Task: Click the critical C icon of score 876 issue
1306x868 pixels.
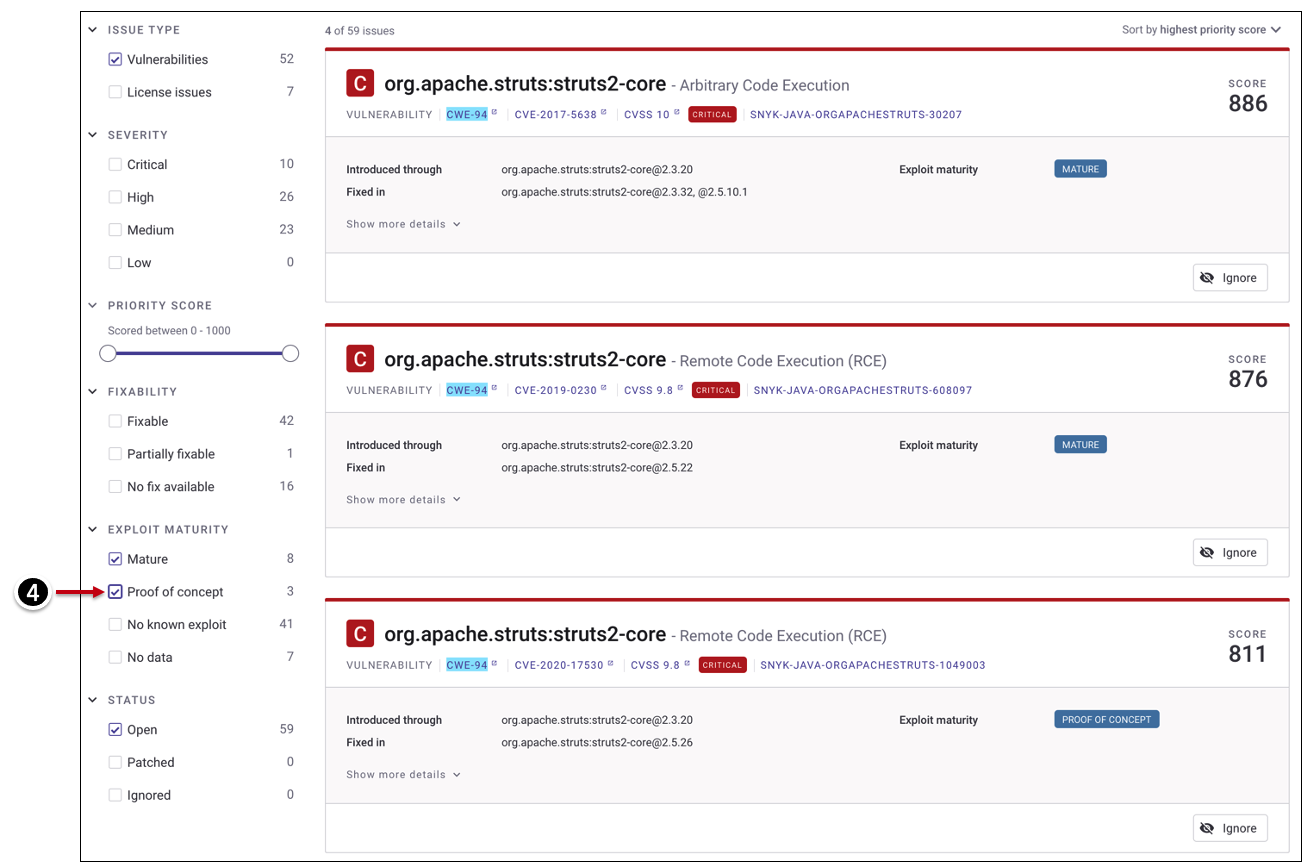Action: 360,359
